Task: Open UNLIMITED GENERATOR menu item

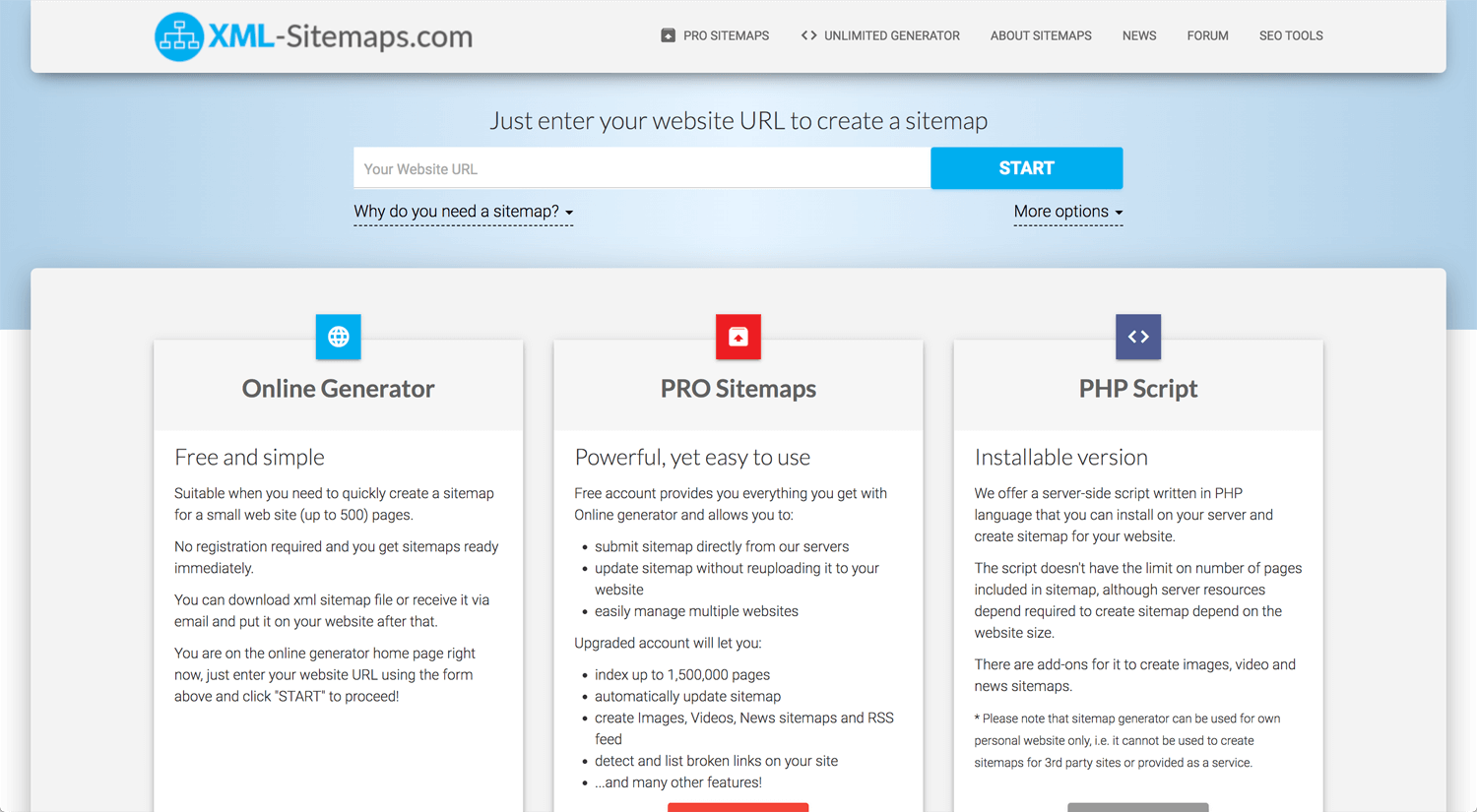Action: tap(892, 35)
